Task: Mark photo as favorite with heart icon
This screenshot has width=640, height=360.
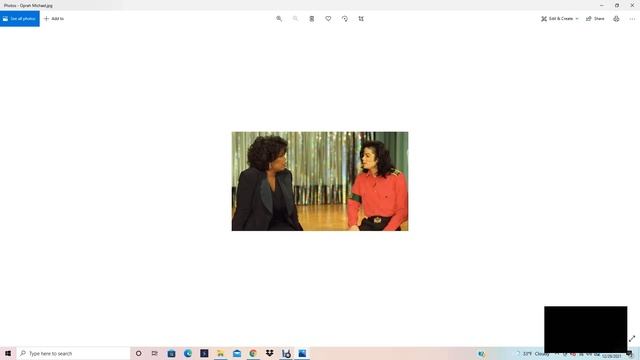Action: [x=328, y=19]
